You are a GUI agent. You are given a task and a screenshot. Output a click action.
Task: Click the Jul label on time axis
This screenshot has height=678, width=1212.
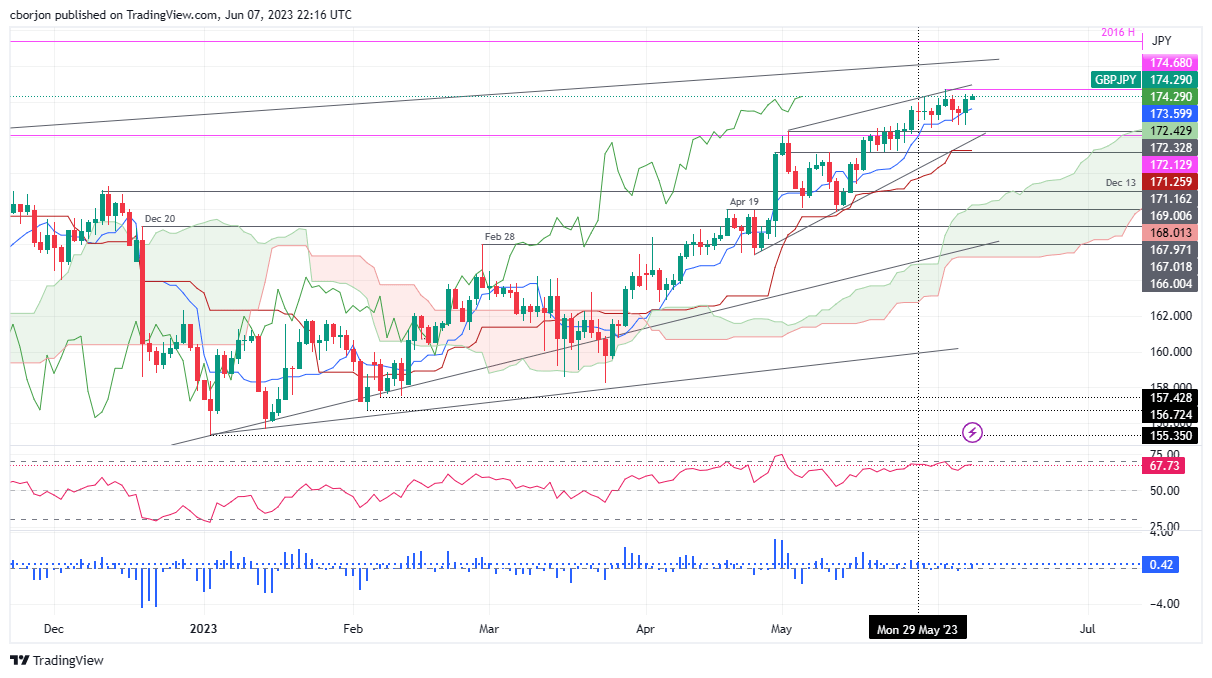tap(1087, 630)
